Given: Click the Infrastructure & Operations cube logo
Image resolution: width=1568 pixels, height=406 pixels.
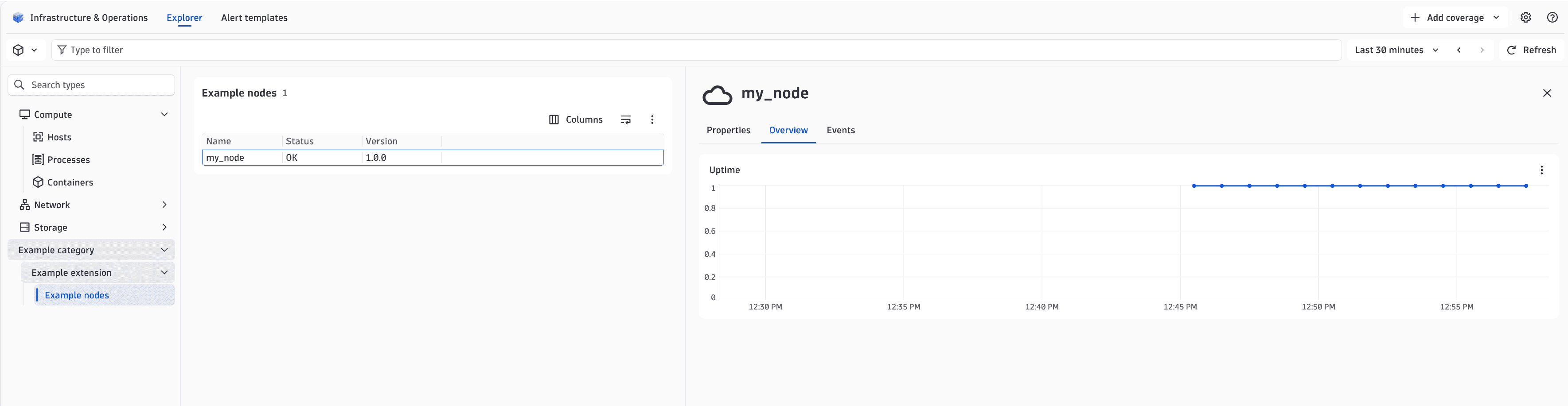Looking at the screenshot, I should click(18, 18).
